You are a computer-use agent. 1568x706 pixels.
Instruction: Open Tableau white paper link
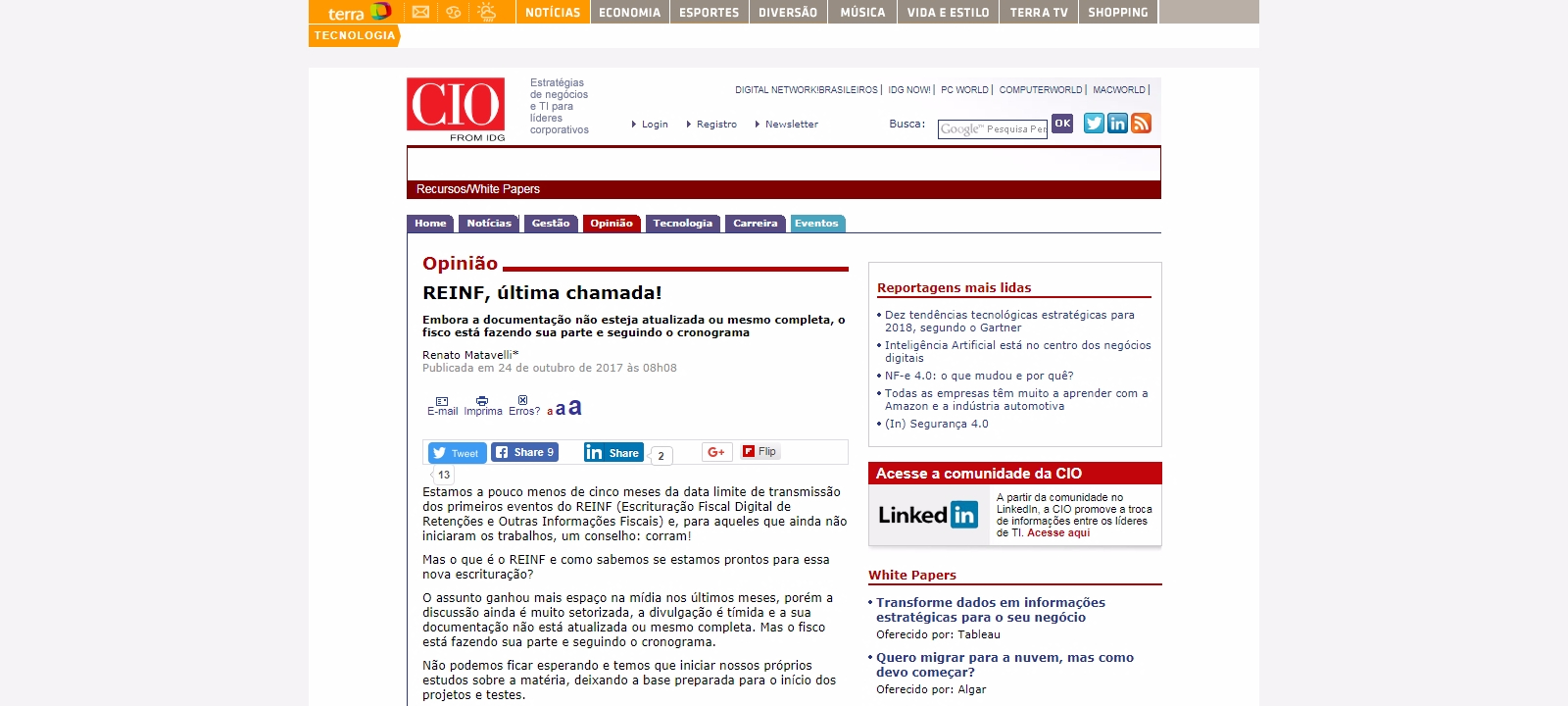pos(991,610)
